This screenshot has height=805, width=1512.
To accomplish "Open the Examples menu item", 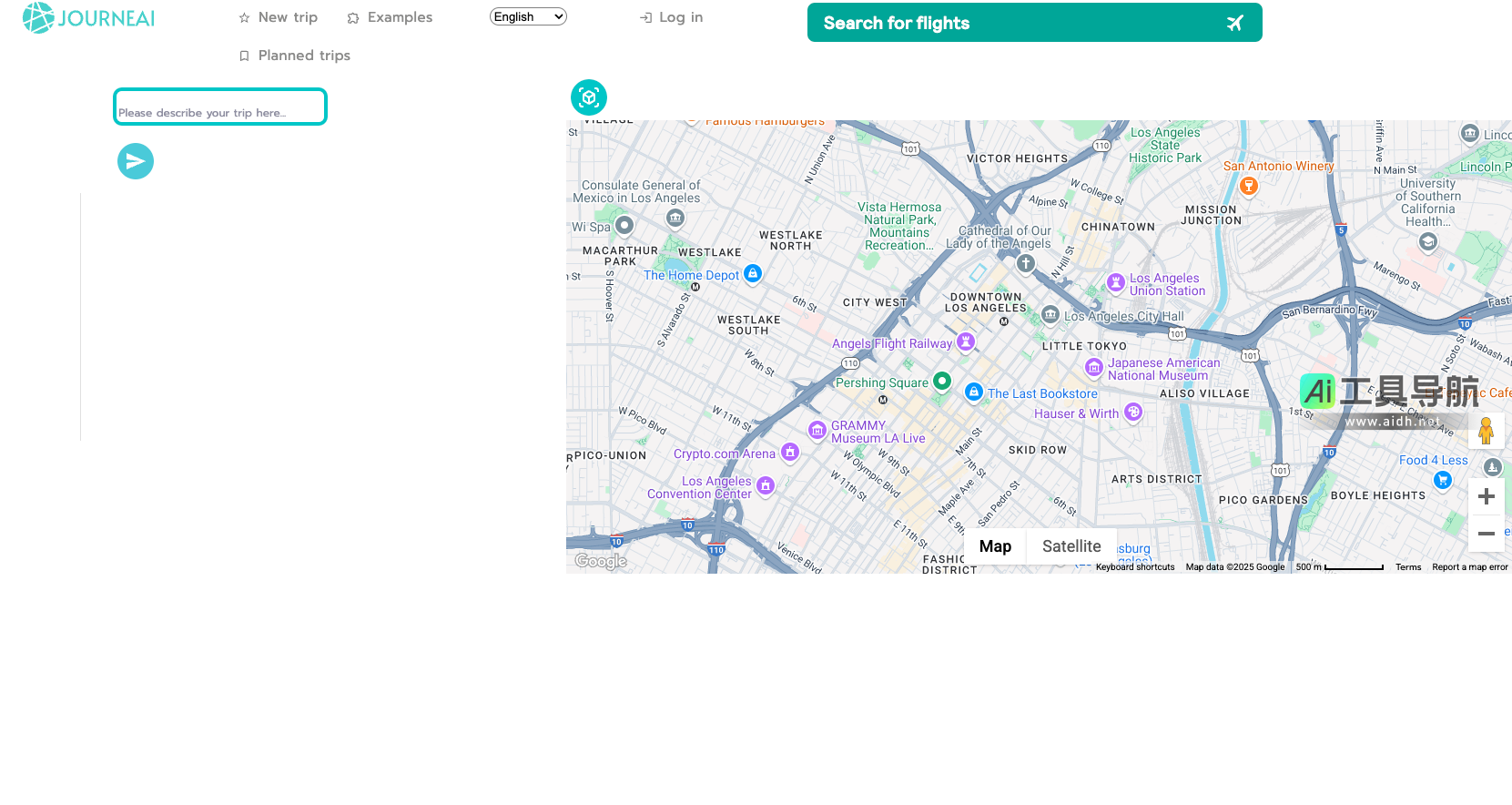I will coord(390,17).
